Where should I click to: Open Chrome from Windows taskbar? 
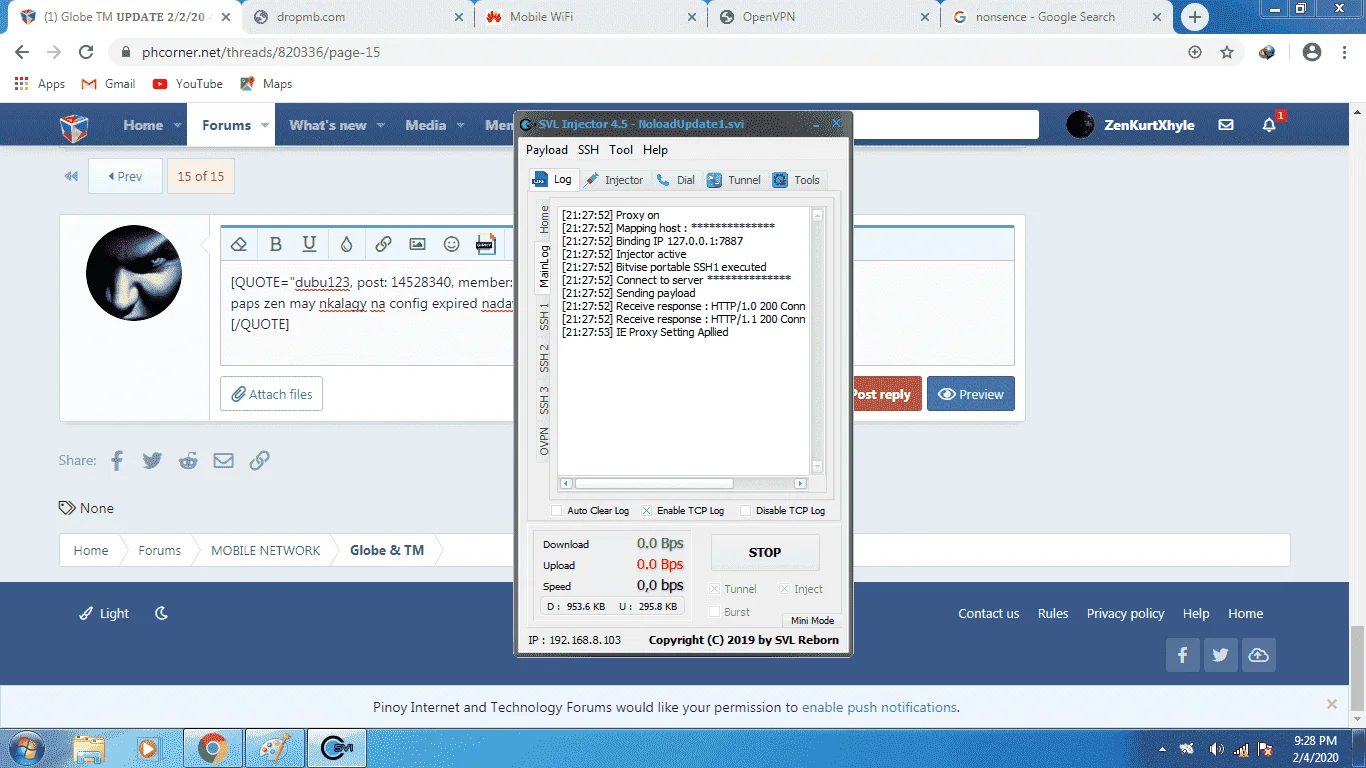pyautogui.click(x=212, y=748)
